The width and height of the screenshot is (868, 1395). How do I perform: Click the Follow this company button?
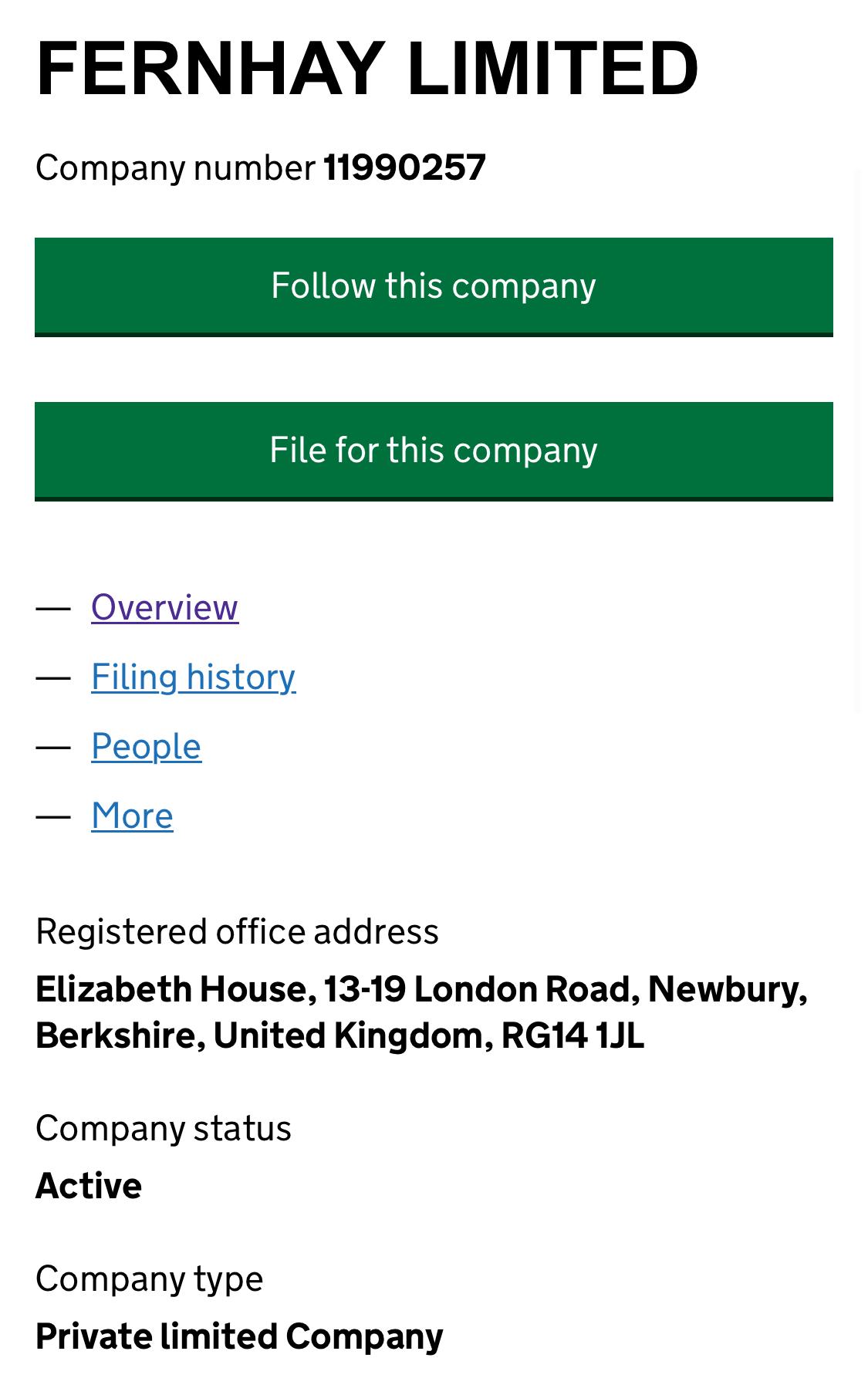tap(434, 287)
